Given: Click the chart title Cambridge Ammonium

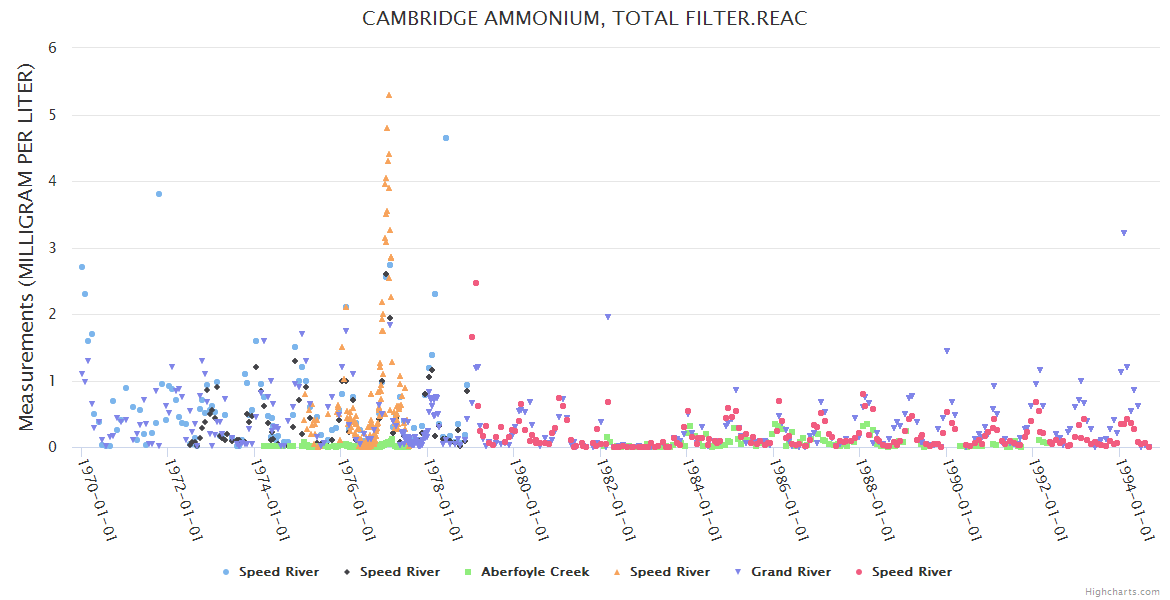Looking at the screenshot, I should pyautogui.click(x=584, y=19).
